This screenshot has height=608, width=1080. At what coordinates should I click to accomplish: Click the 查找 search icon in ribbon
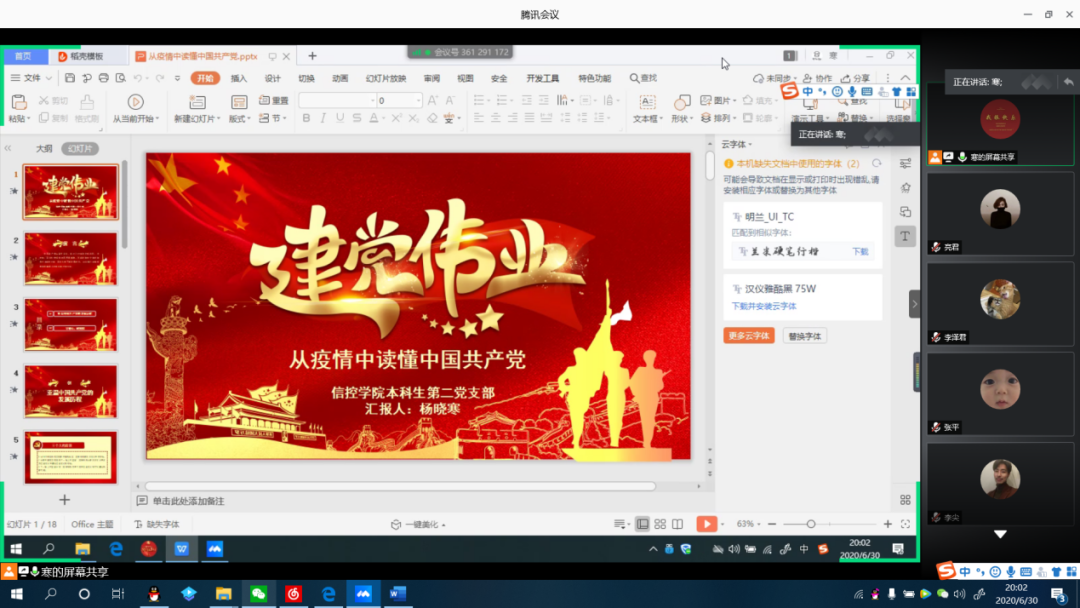[x=643, y=78]
